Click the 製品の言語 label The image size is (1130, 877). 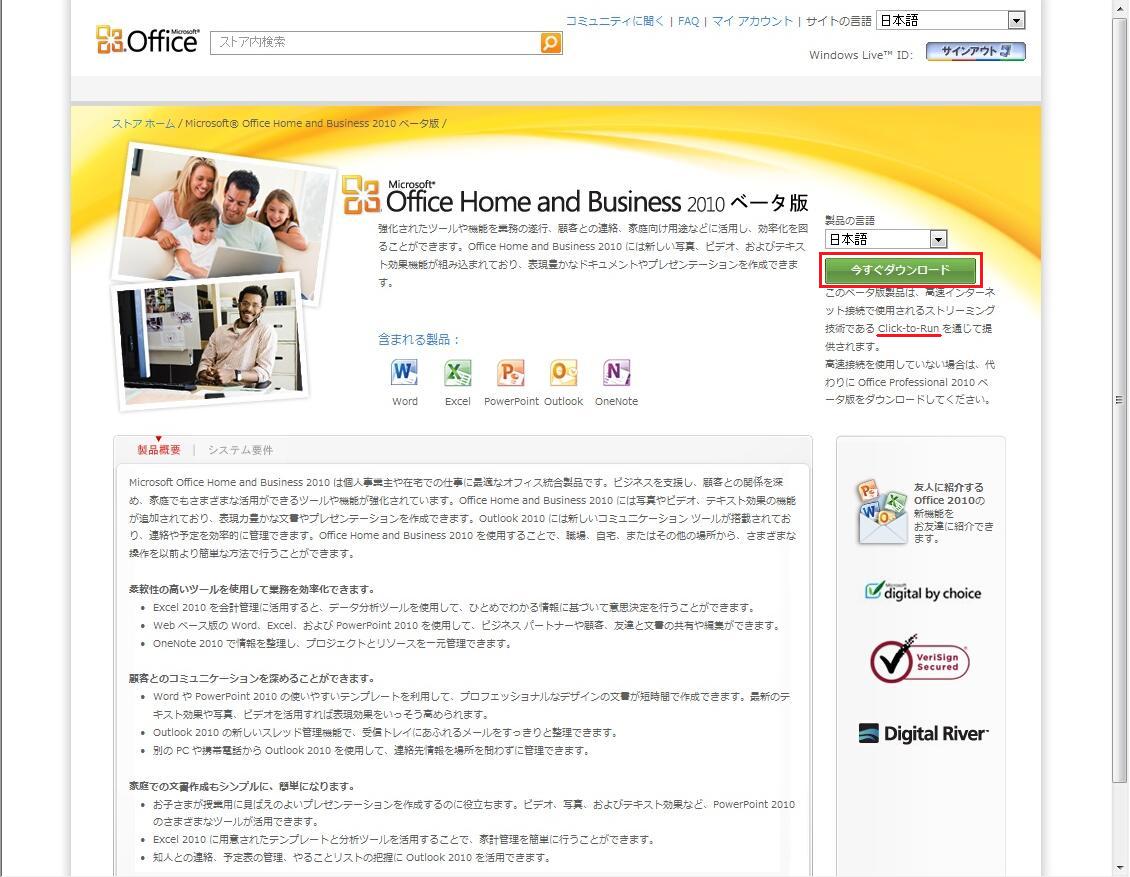click(x=850, y=221)
